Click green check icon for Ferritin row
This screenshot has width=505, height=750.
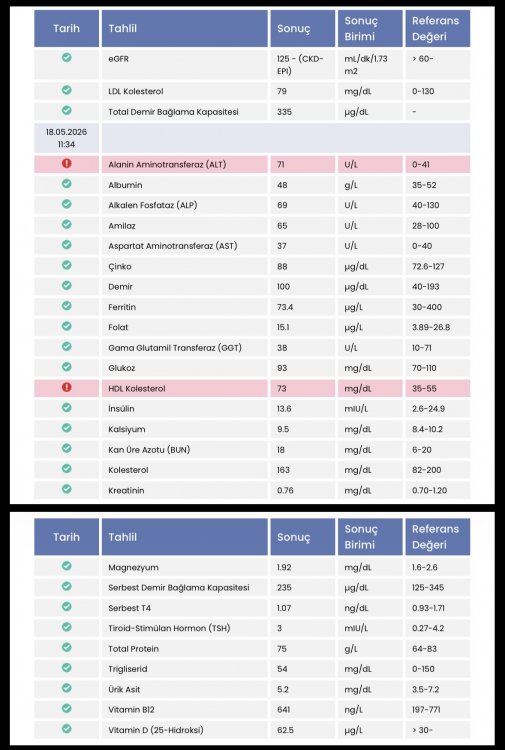(66, 306)
